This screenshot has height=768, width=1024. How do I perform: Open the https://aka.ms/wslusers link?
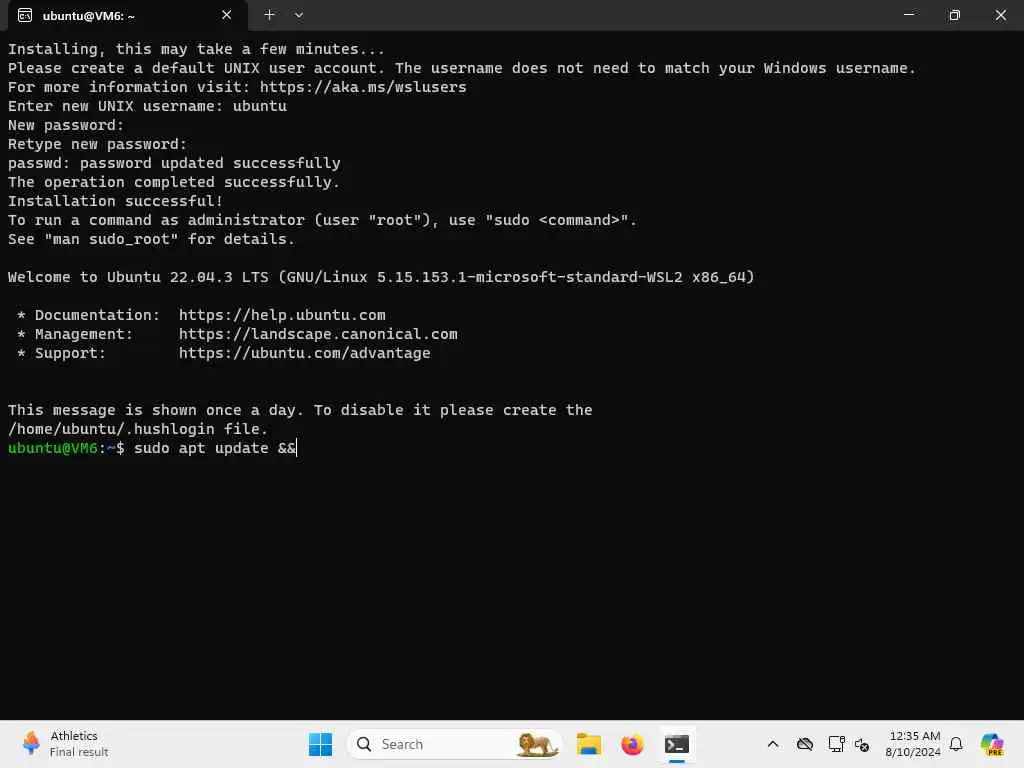[x=363, y=87]
